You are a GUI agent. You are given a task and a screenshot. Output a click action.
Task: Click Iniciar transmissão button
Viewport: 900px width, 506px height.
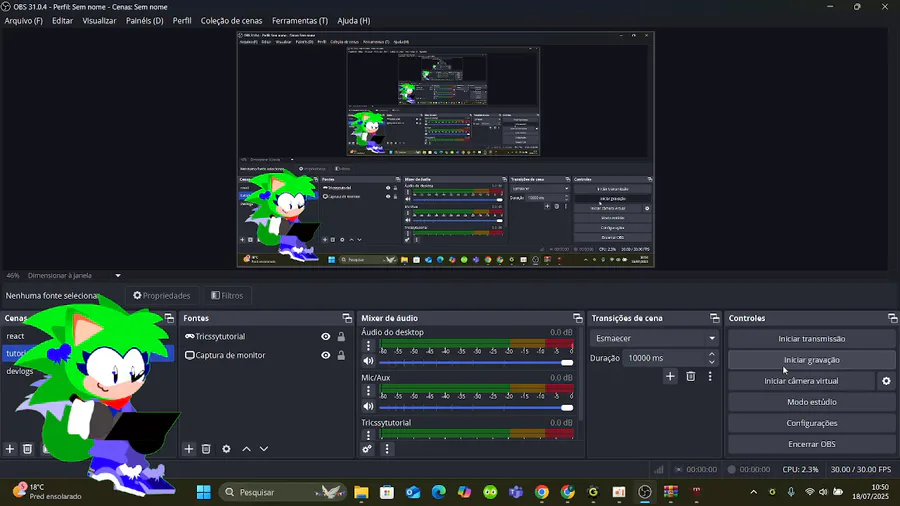click(812, 339)
